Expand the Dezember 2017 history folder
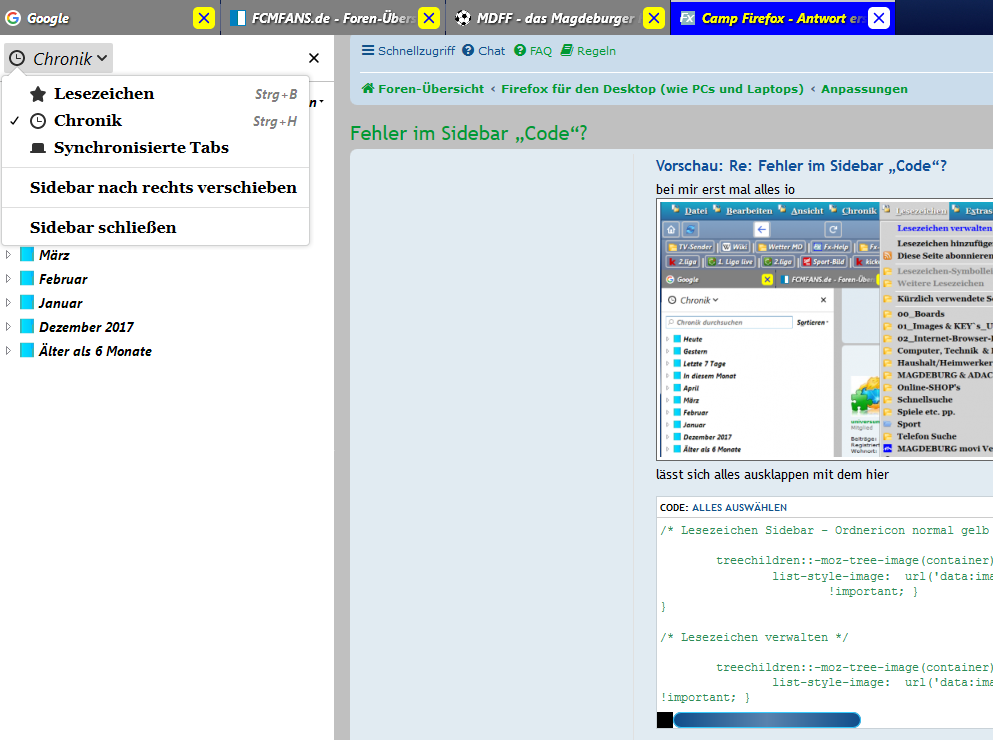Screen dimensions: 993x740 pyautogui.click(x=8, y=327)
